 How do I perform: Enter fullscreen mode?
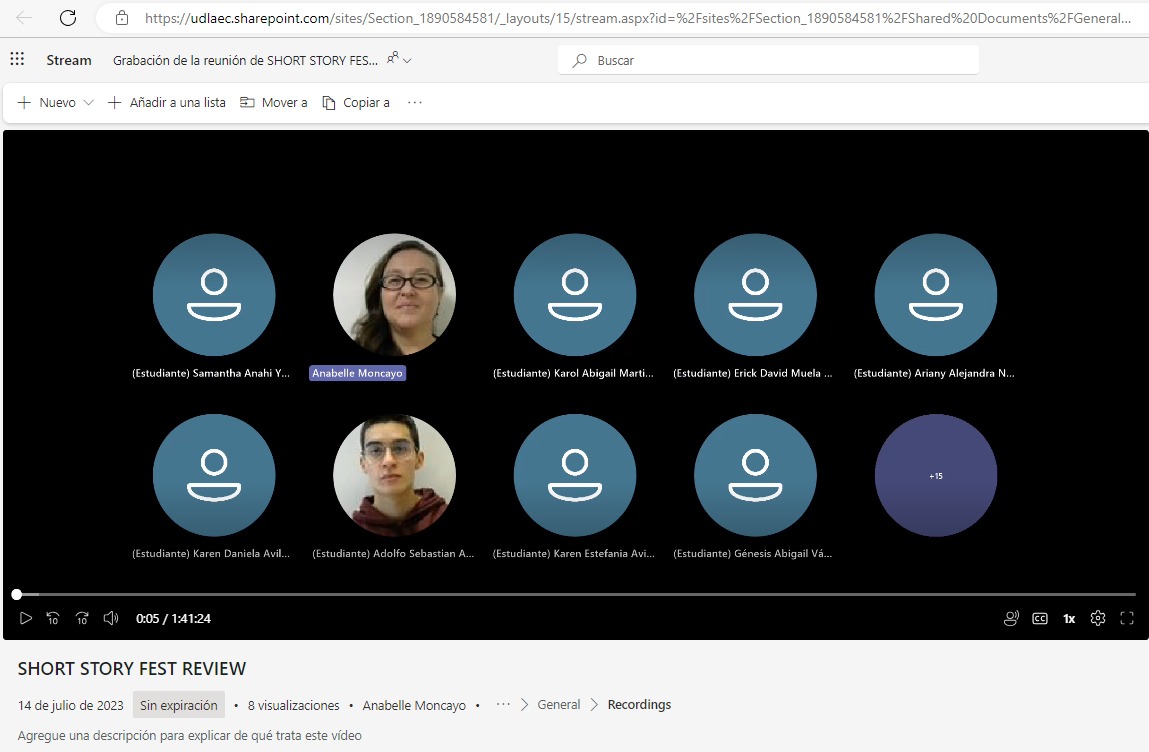(1127, 618)
